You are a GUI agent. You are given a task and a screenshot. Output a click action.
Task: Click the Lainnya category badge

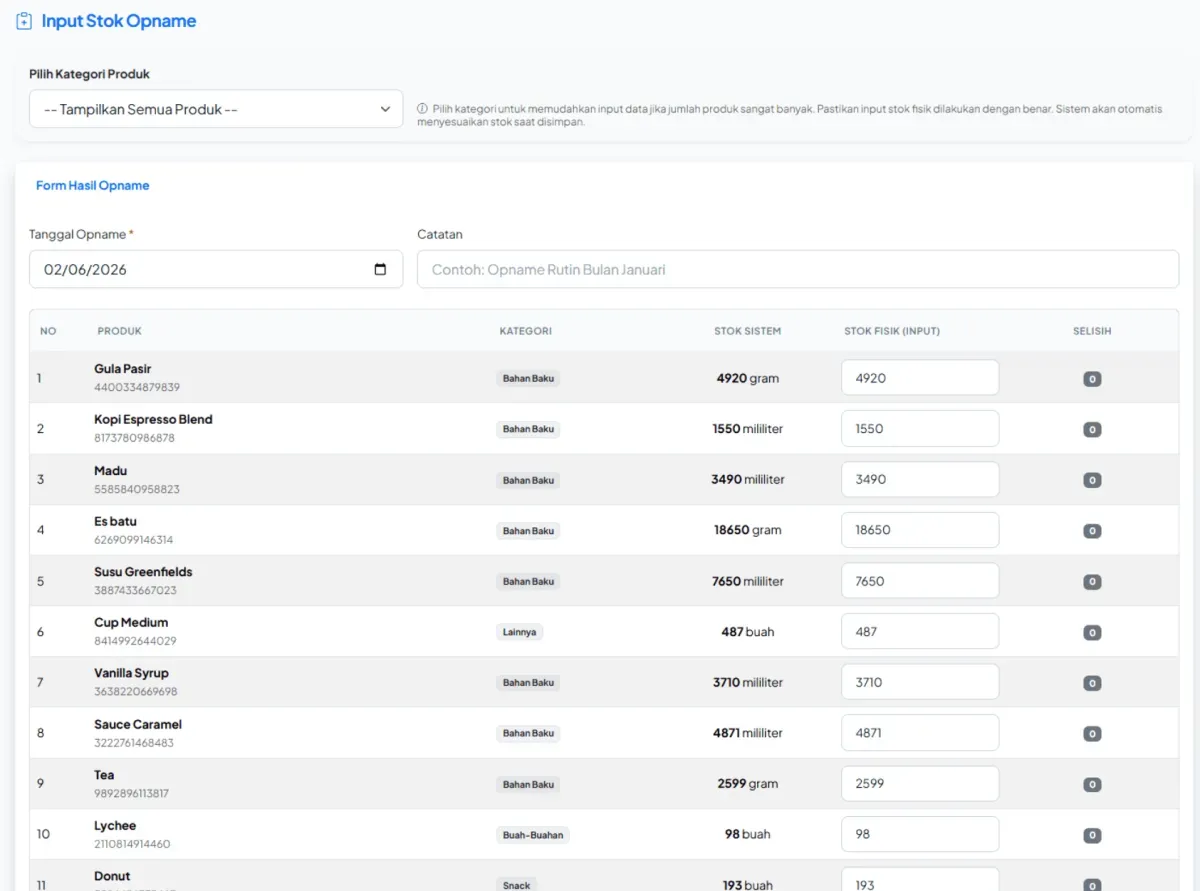(x=519, y=632)
